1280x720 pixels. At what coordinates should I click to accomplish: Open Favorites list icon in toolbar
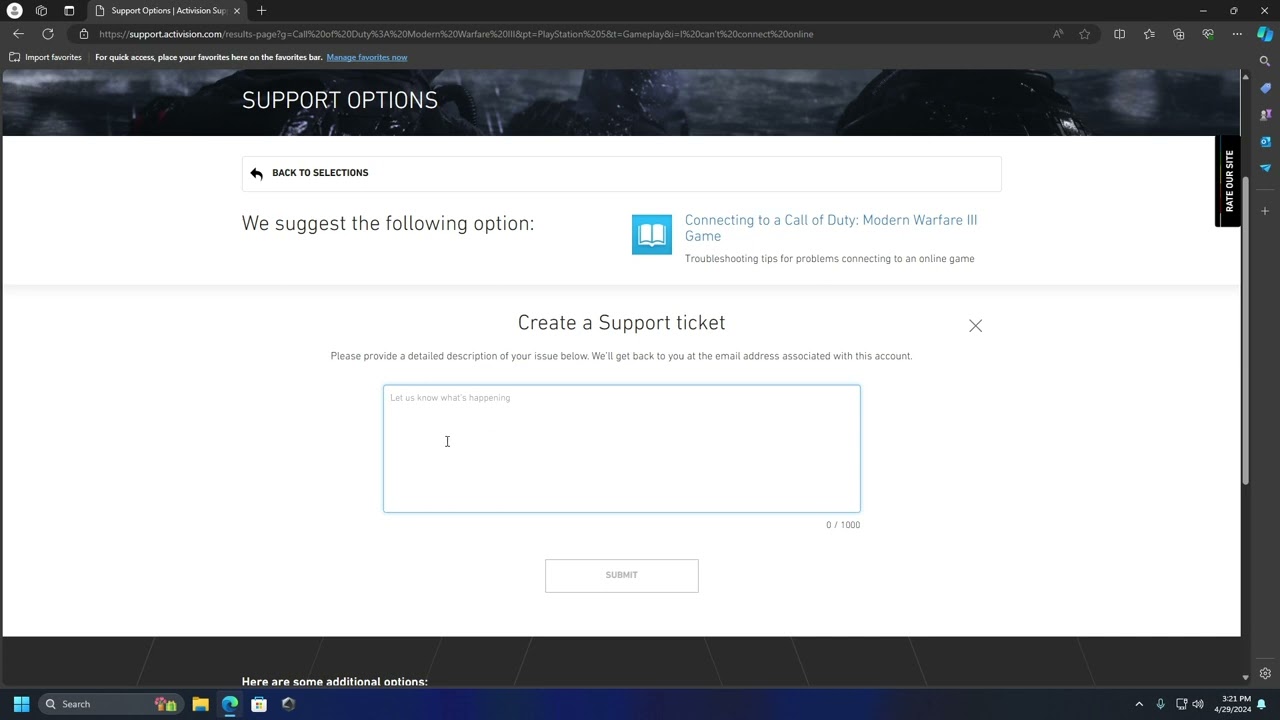point(1149,34)
